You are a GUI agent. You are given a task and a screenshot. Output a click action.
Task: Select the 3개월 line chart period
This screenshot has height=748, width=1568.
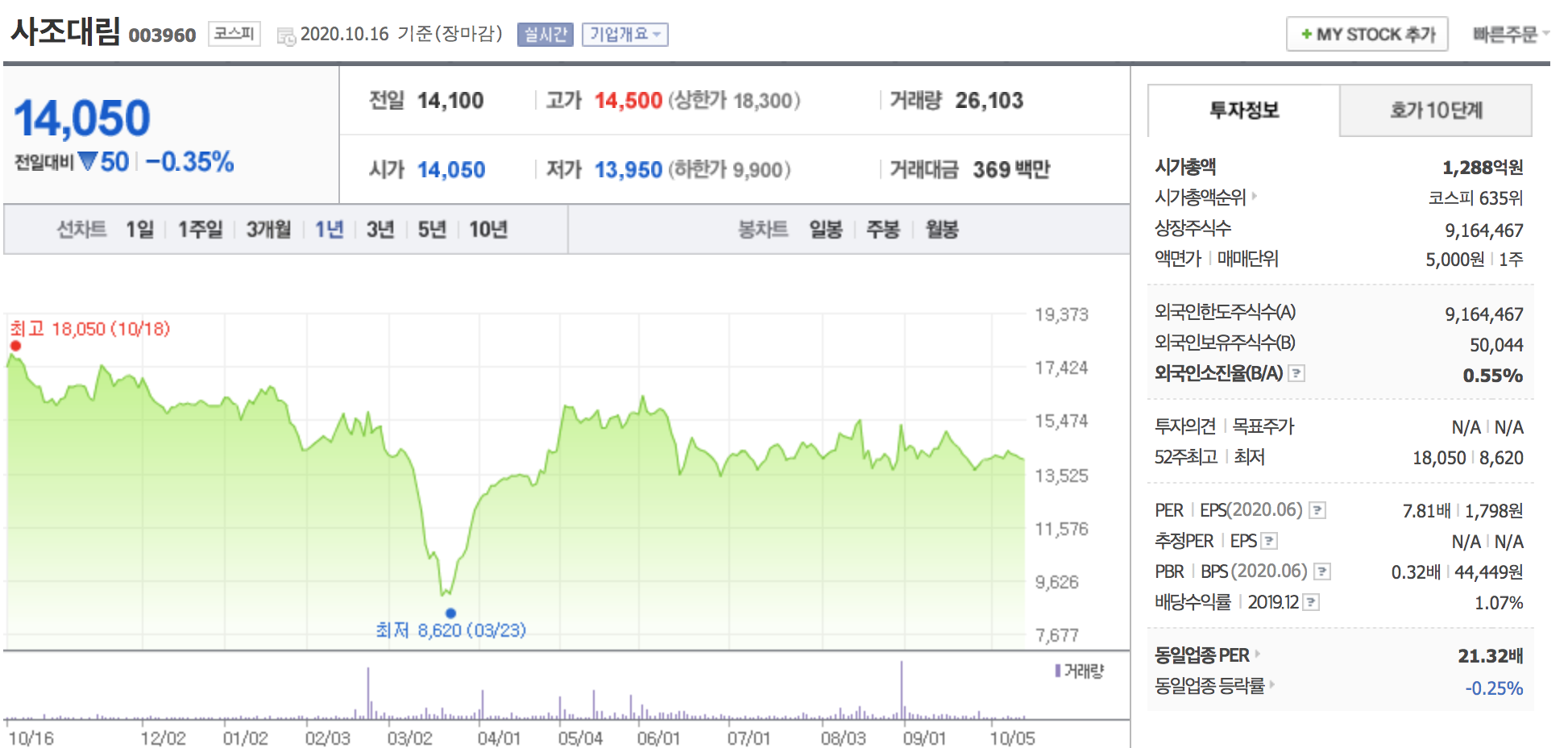click(x=268, y=230)
